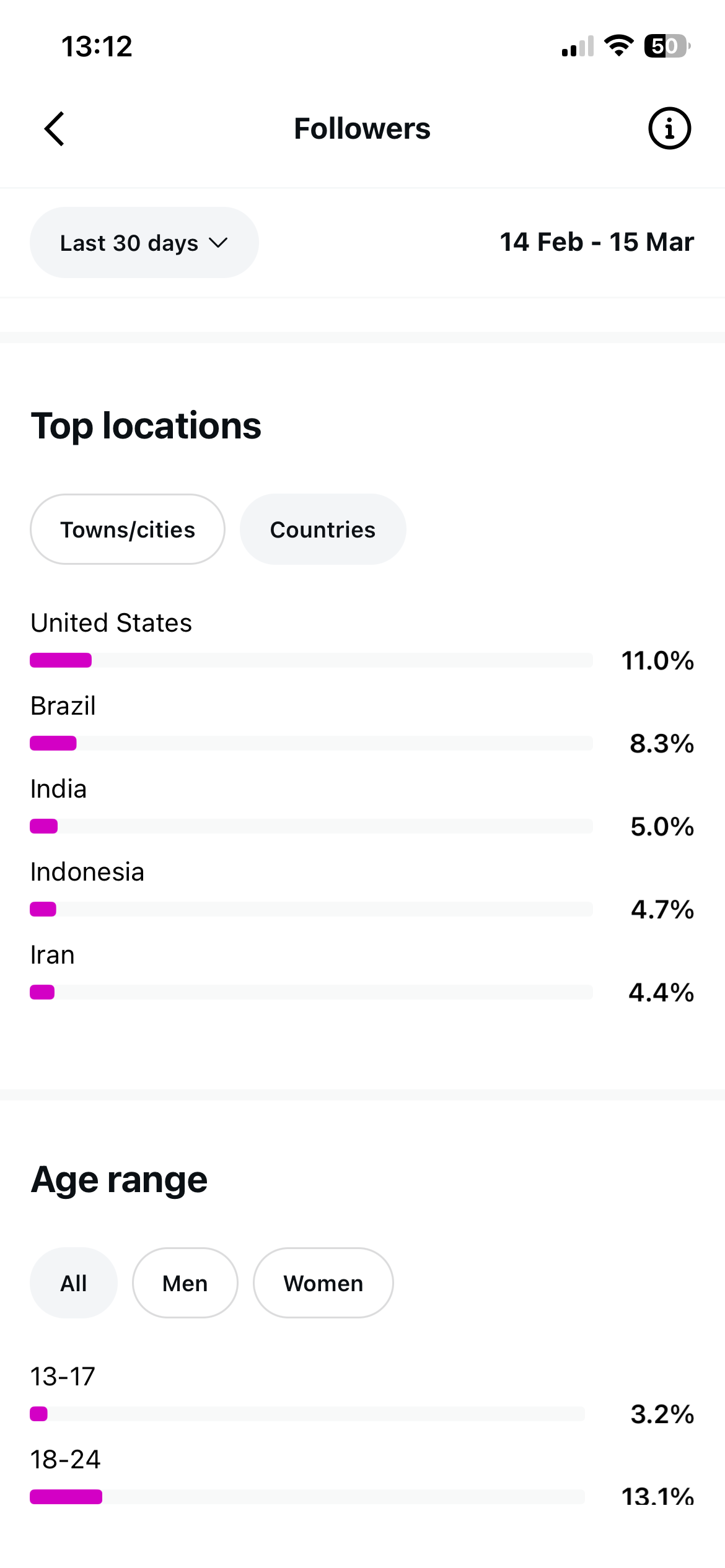Tap the United States percentage bar
725x1568 pixels.
pyautogui.click(x=311, y=660)
